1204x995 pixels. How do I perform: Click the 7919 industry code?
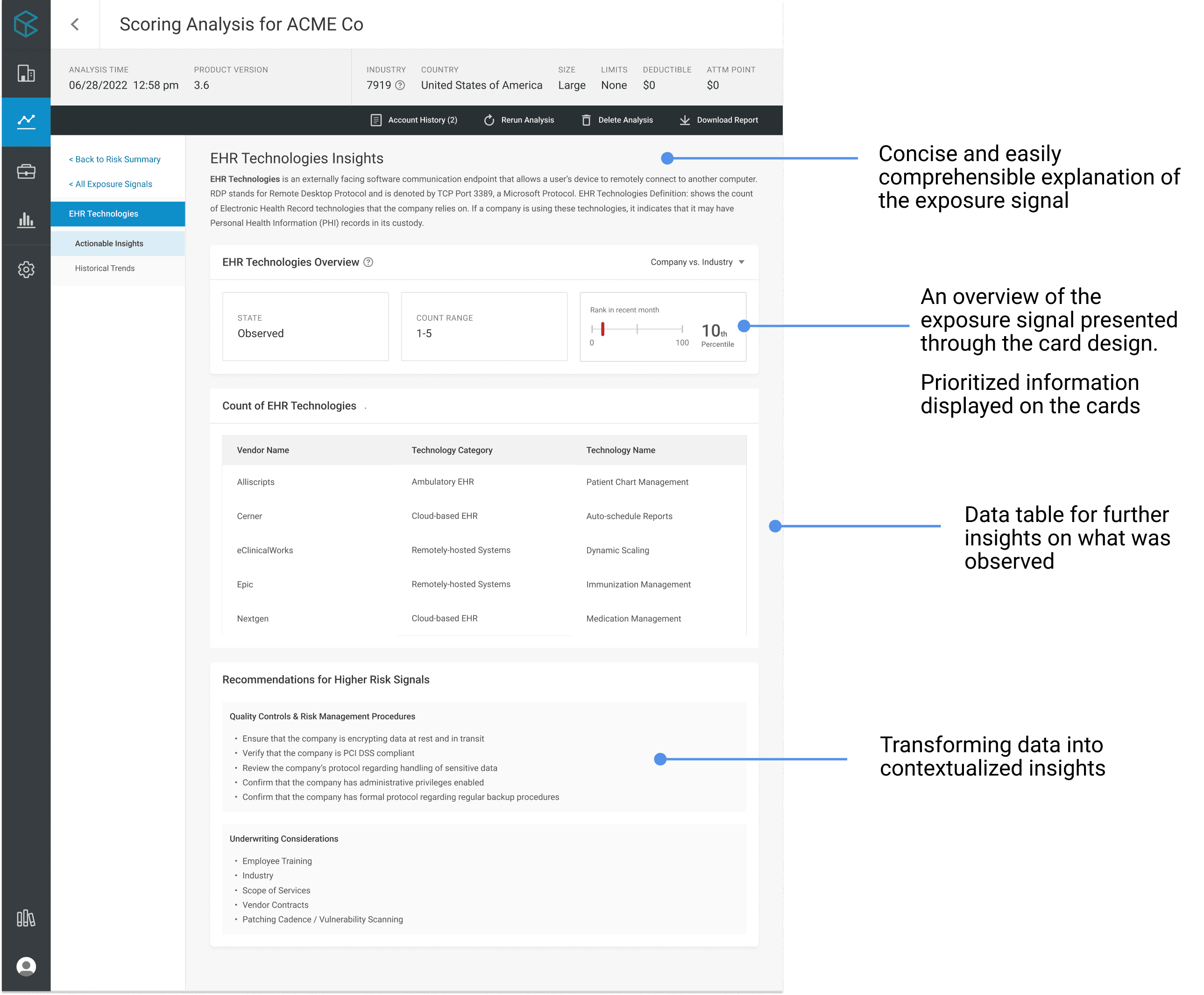tap(379, 85)
